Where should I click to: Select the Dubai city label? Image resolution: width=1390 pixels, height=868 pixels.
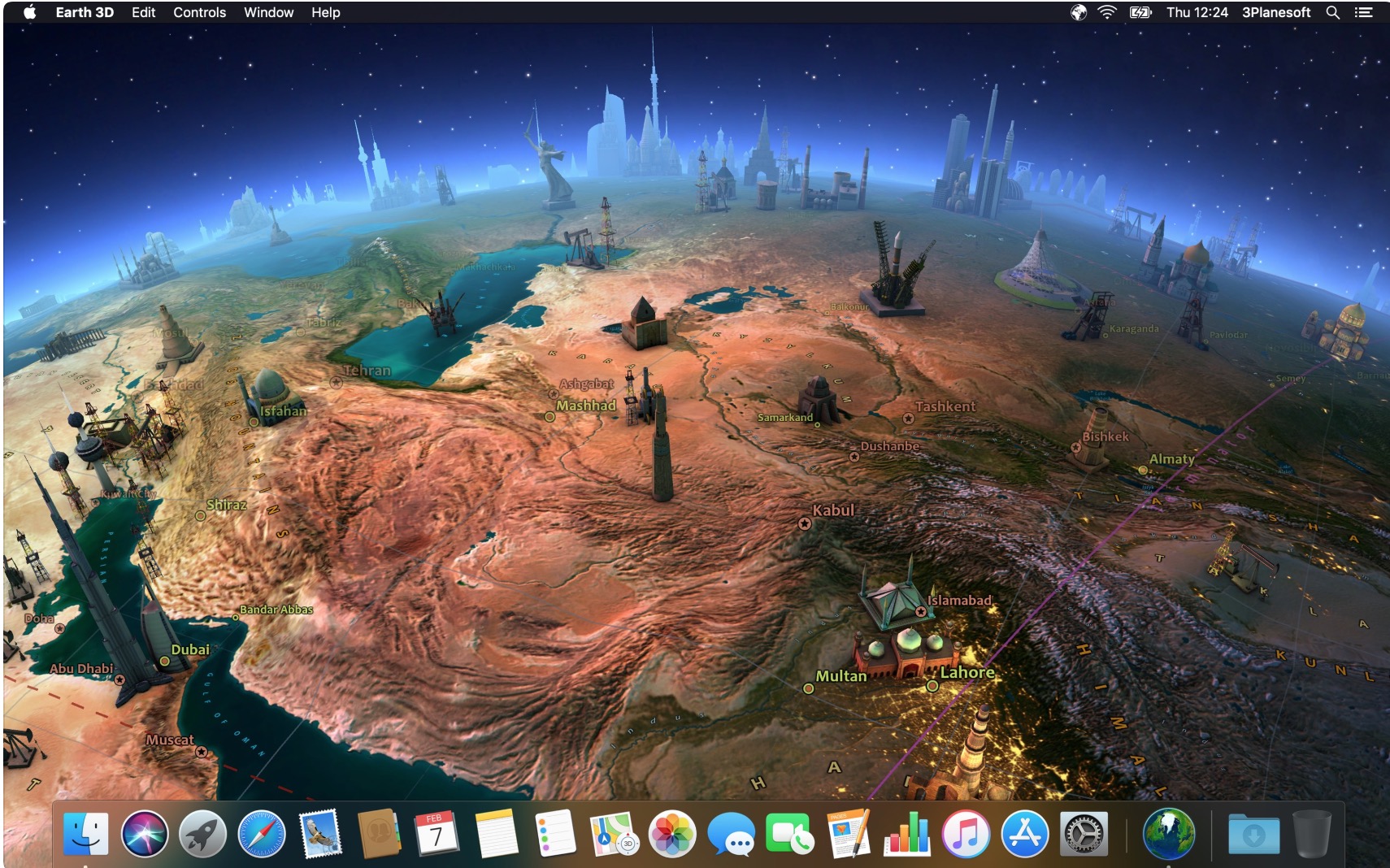coord(190,649)
